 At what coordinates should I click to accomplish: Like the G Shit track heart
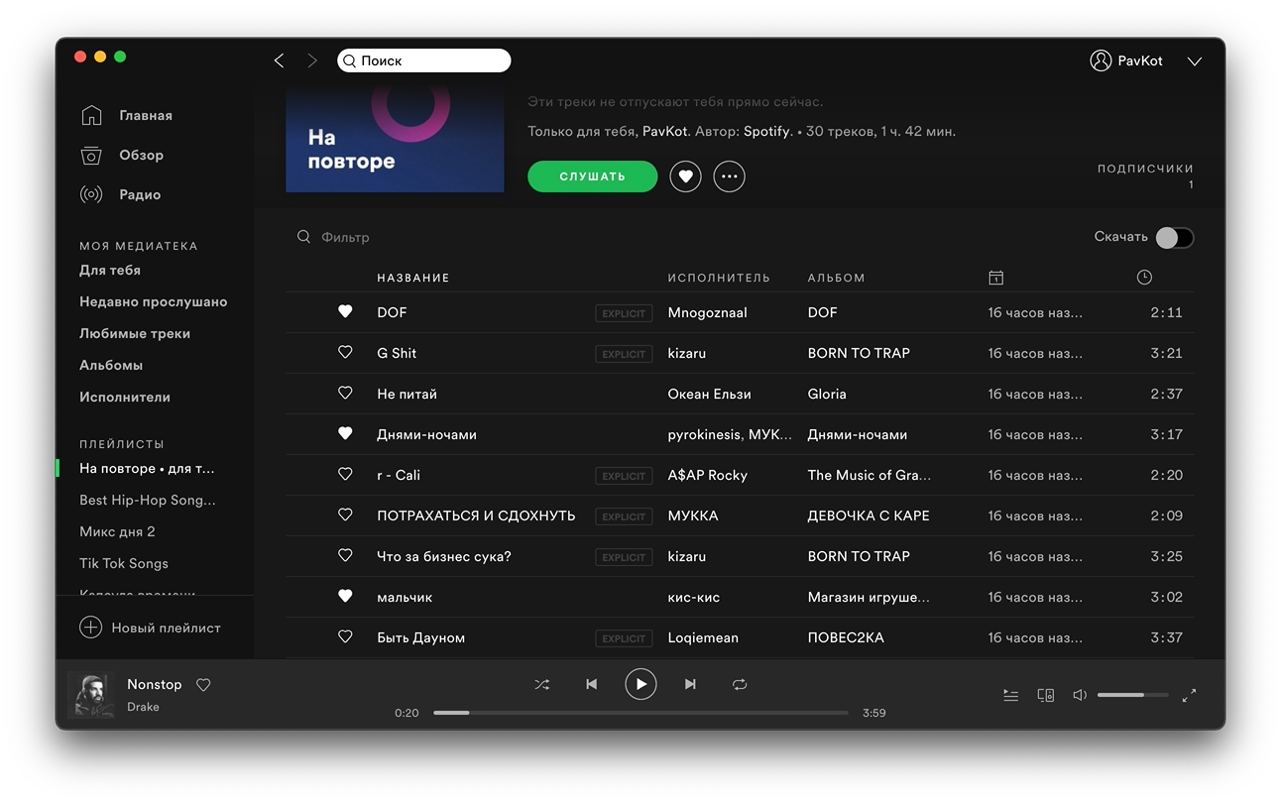345,353
